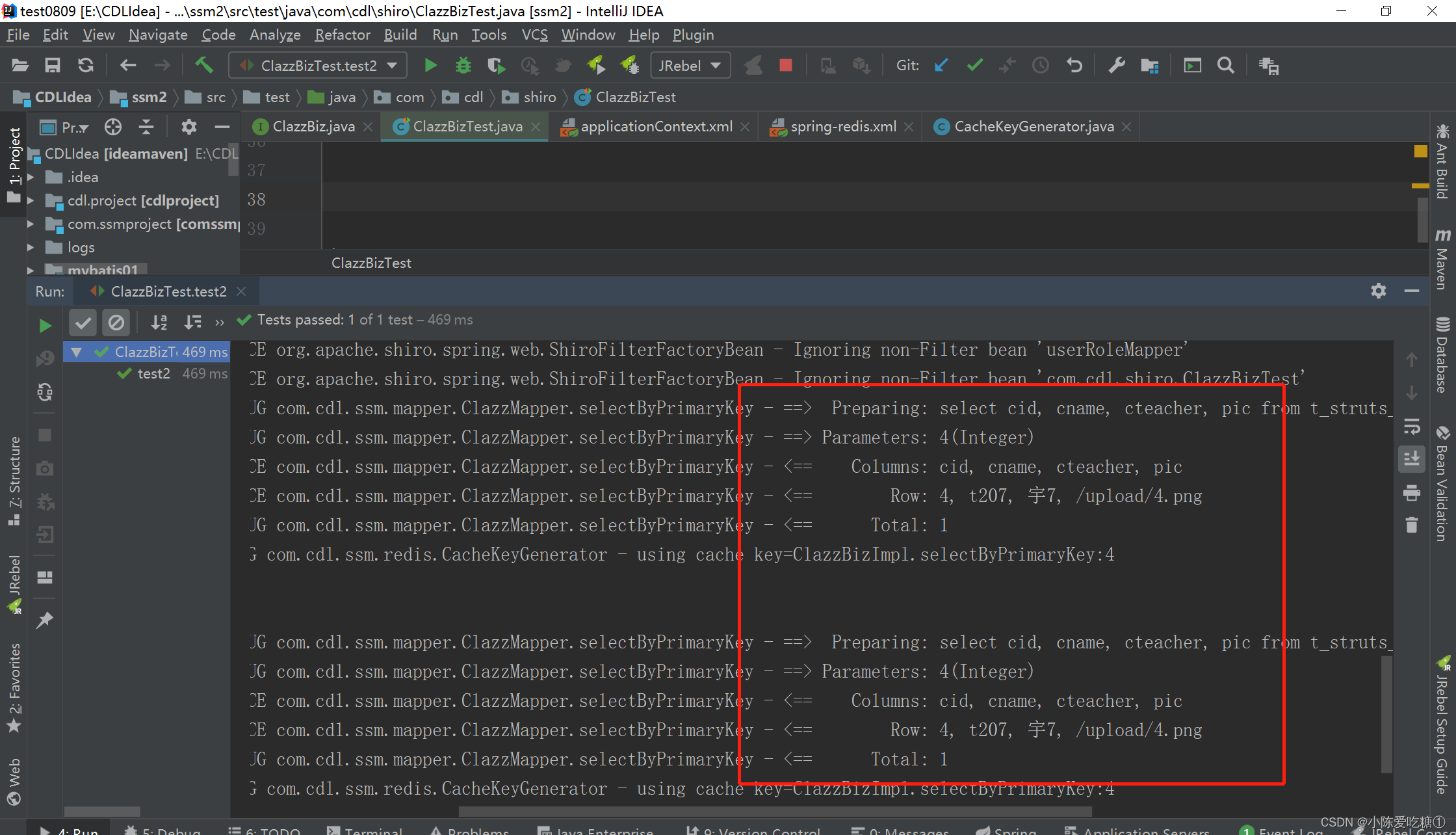This screenshot has width=1456, height=835.
Task: Click the Debug bug icon
Action: click(463, 66)
